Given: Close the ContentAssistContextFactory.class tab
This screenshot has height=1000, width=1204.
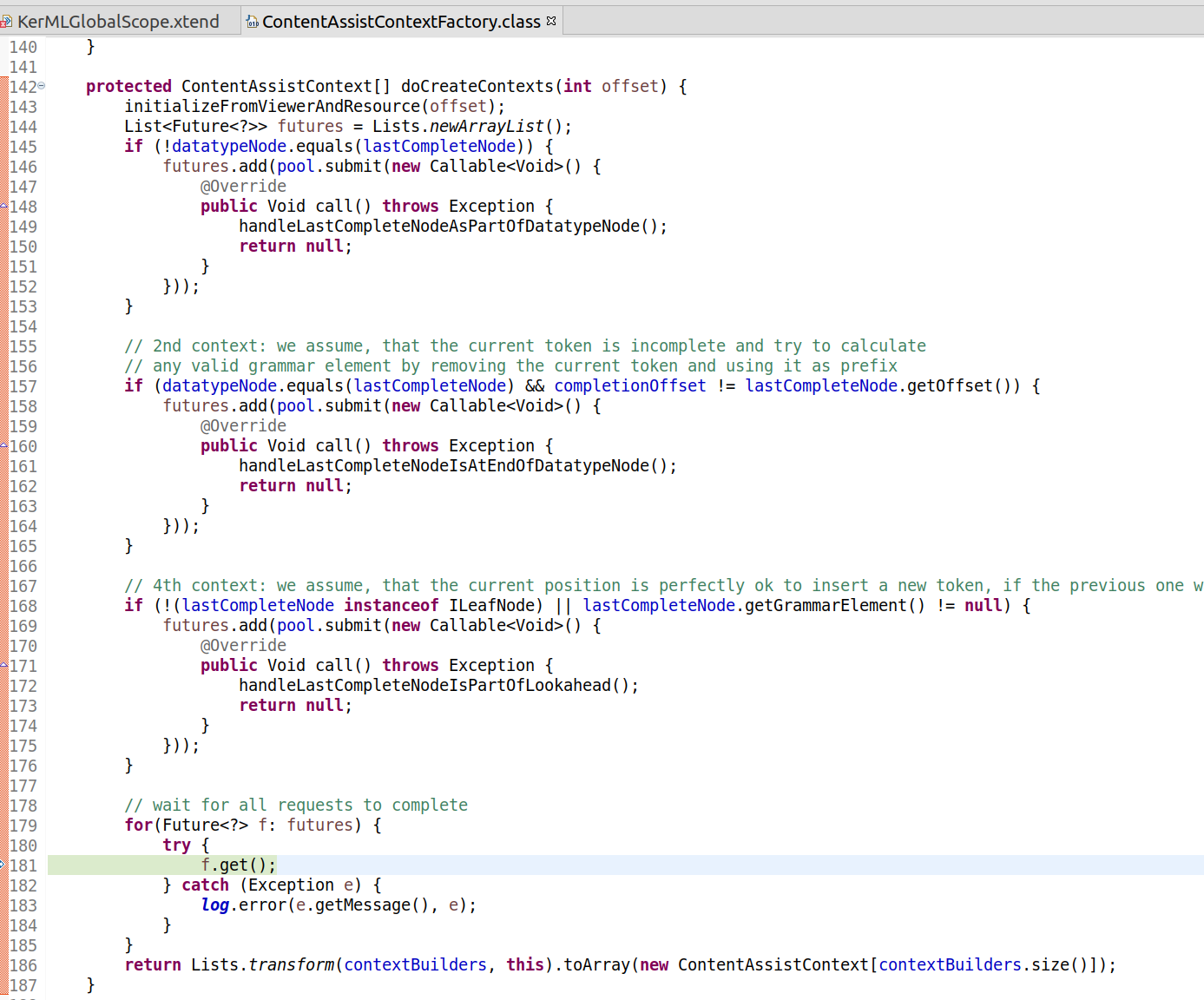Looking at the screenshot, I should [550, 19].
